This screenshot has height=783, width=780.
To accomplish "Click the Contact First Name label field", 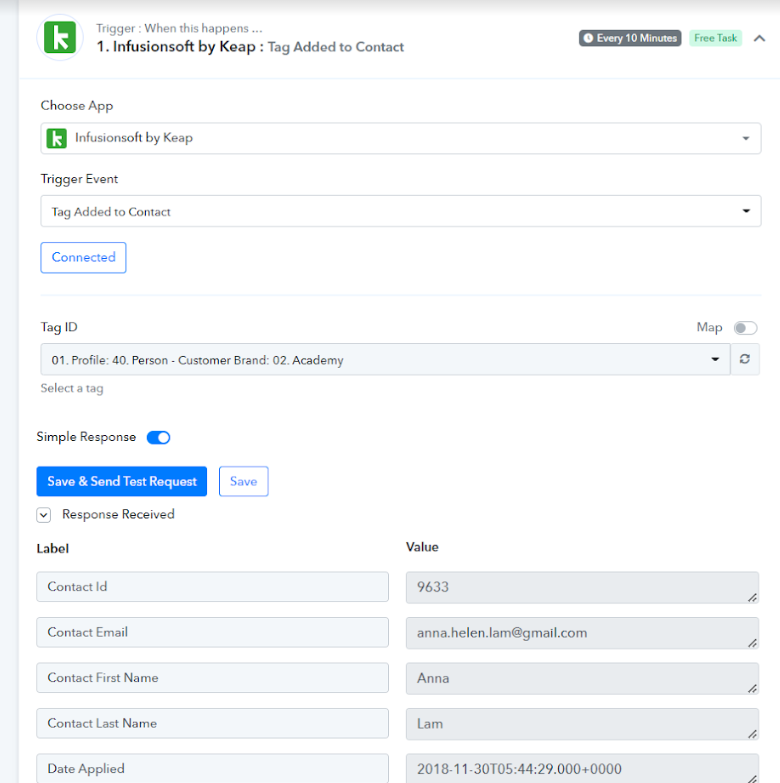I will [212, 678].
